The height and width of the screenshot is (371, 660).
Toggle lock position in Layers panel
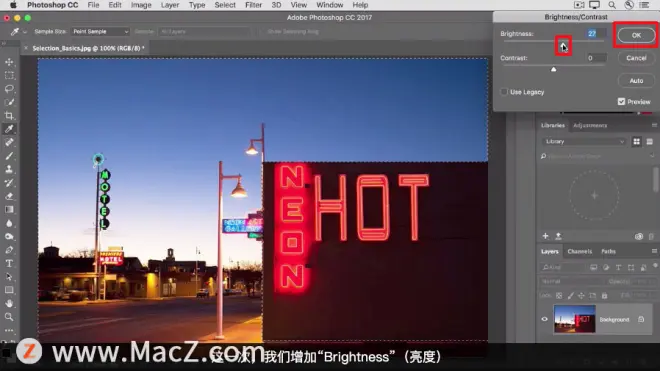[x=581, y=296]
